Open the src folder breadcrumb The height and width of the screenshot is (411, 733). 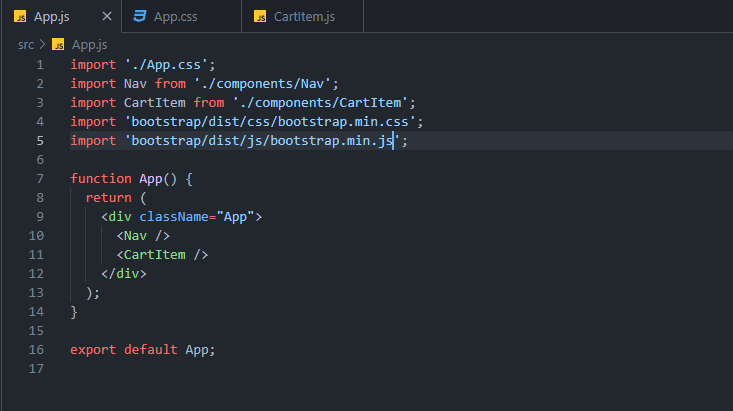point(26,45)
